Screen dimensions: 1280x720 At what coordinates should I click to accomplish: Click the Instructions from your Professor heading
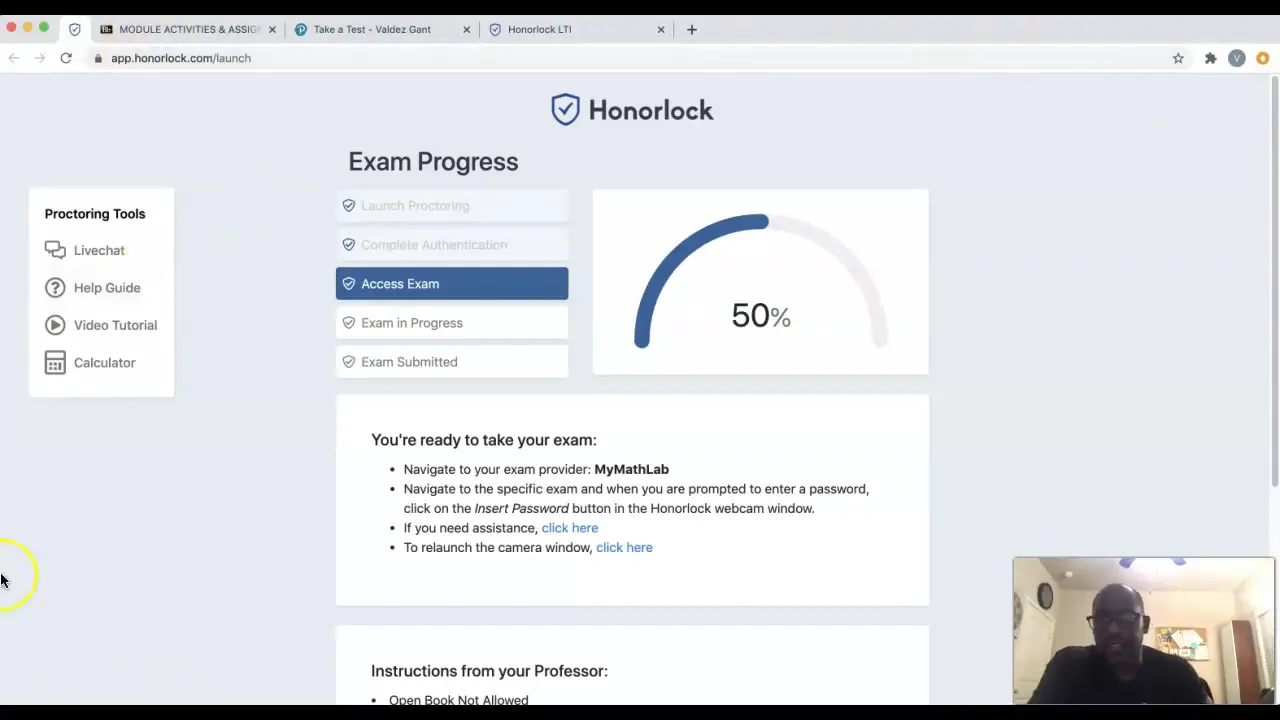pos(489,671)
